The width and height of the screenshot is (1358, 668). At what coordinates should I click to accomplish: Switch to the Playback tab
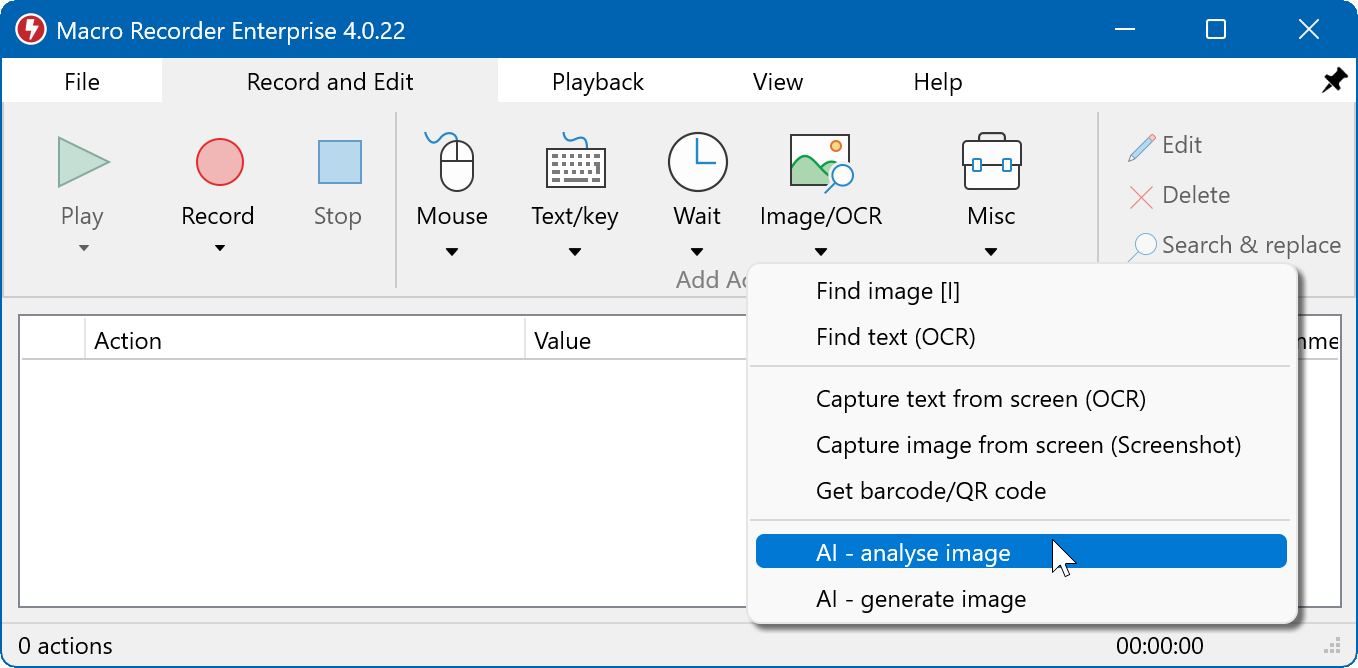click(597, 82)
